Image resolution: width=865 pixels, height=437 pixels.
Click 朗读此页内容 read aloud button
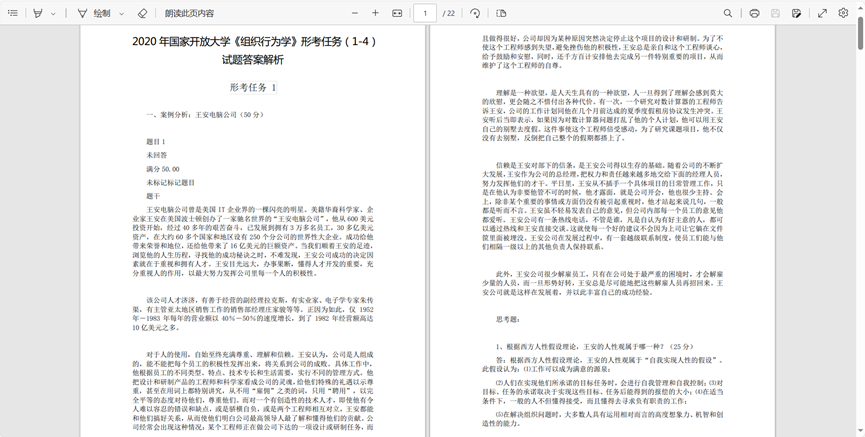[189, 13]
